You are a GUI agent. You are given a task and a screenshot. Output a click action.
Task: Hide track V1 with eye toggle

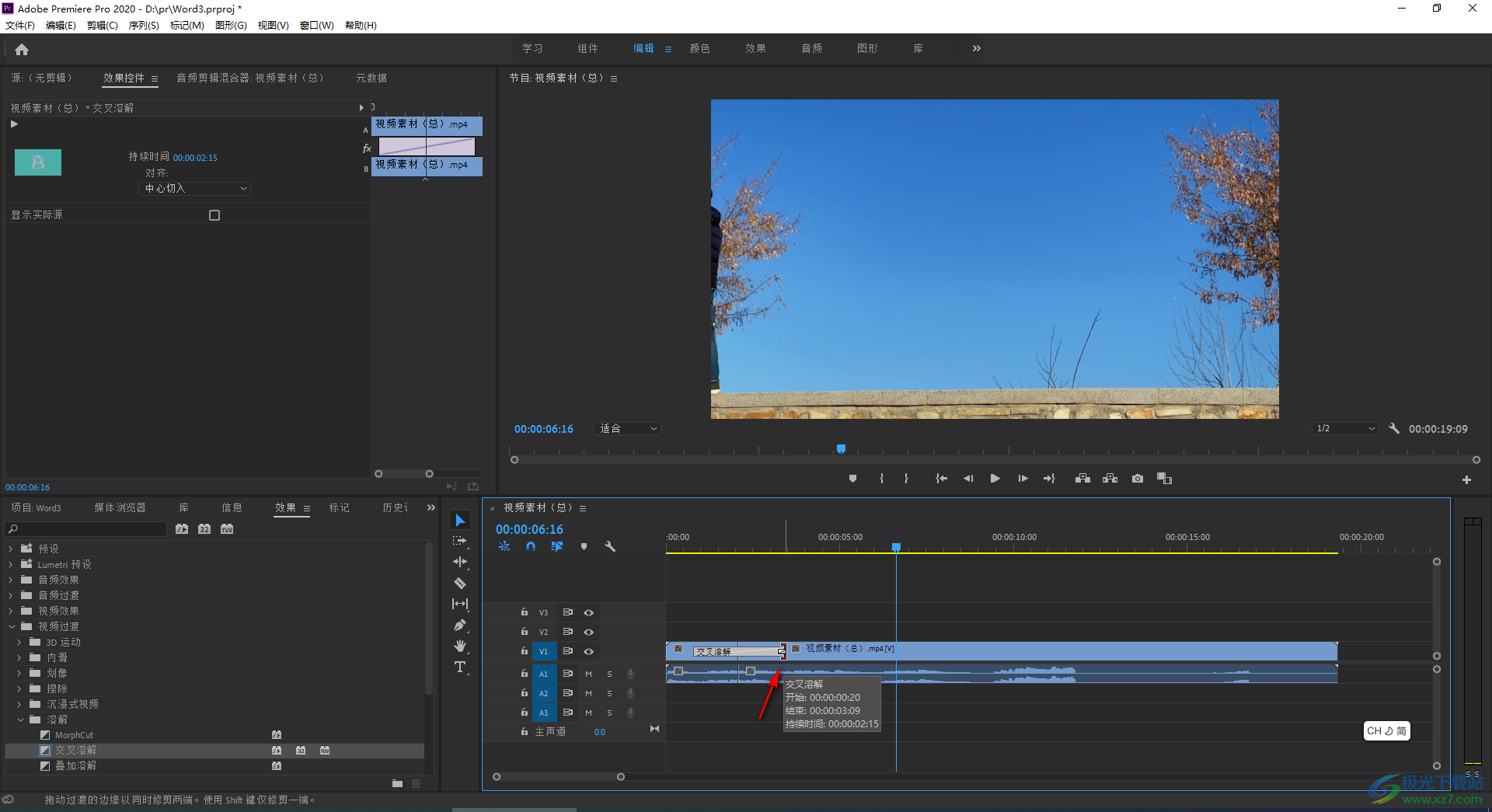588,651
